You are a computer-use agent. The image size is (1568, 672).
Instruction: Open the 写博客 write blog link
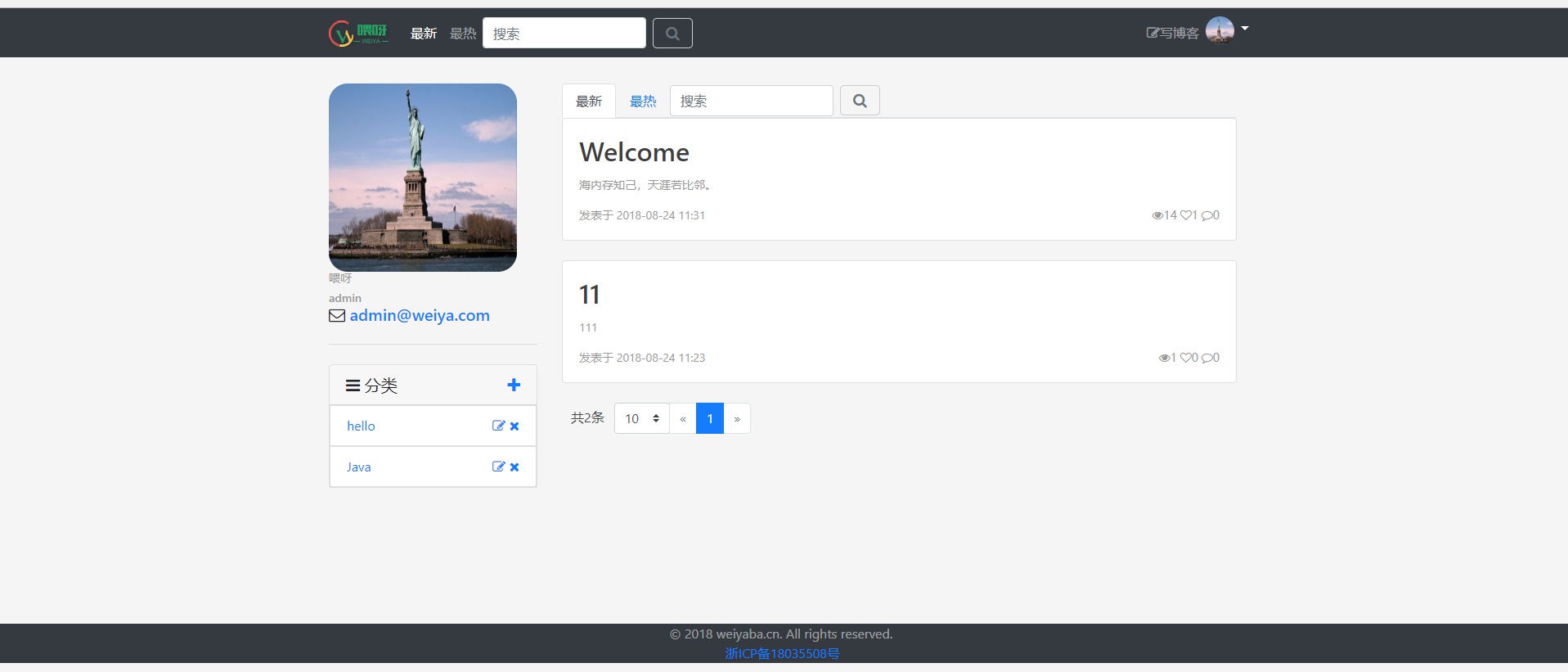click(x=1173, y=33)
